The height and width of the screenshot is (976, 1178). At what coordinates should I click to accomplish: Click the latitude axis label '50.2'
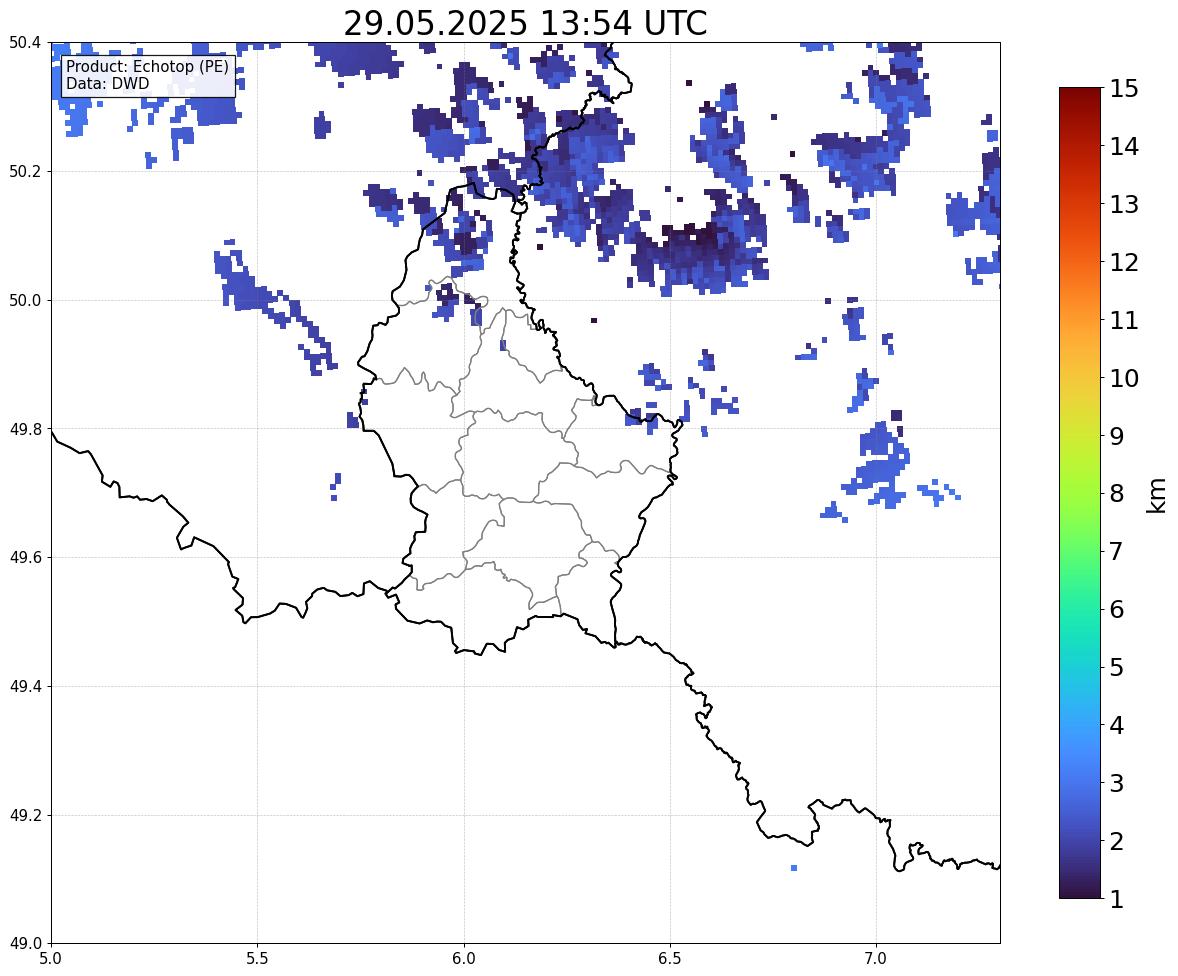pyautogui.click(x=25, y=171)
